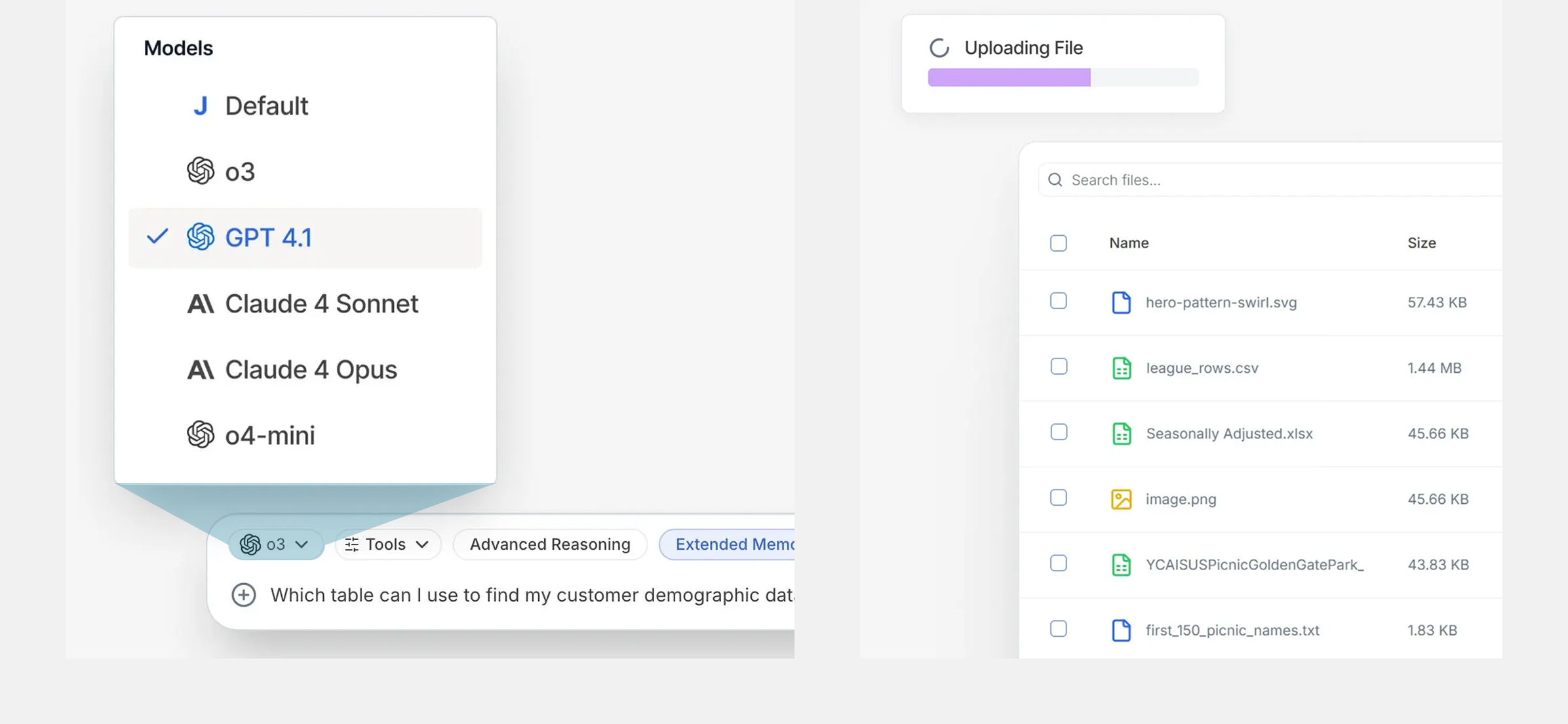Click the file icon of first_150_picnic_names.txt
The image size is (1568, 724).
(1122, 630)
